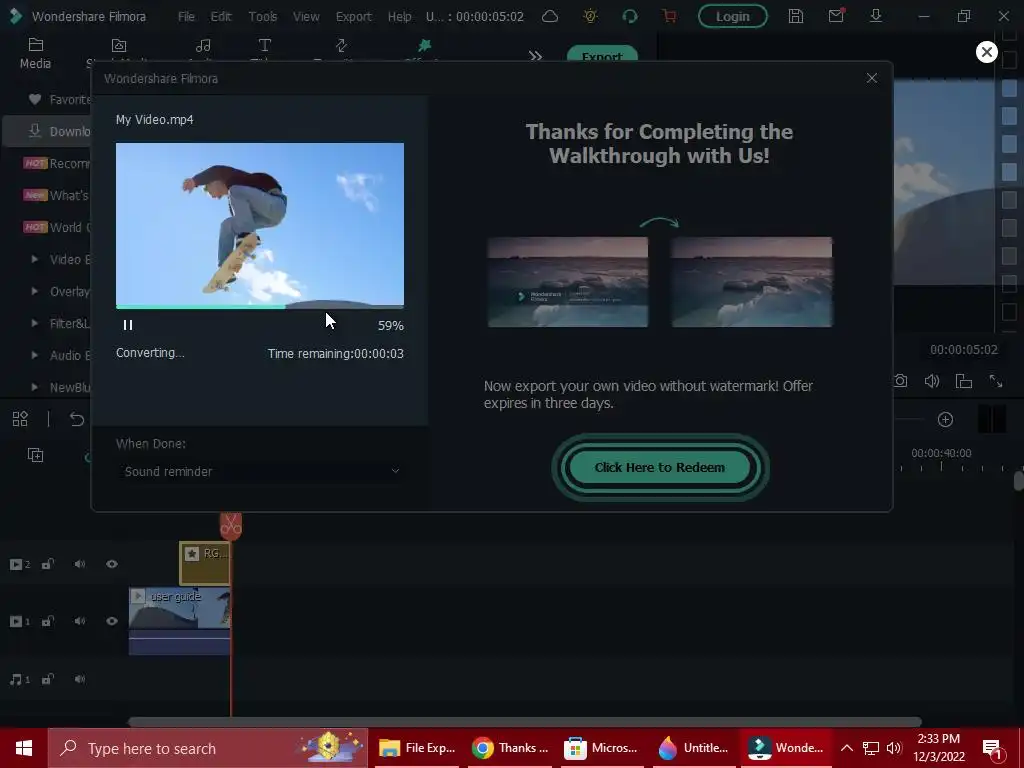Click the timeline zoom in plus icon
The image size is (1024, 768).
click(x=946, y=419)
